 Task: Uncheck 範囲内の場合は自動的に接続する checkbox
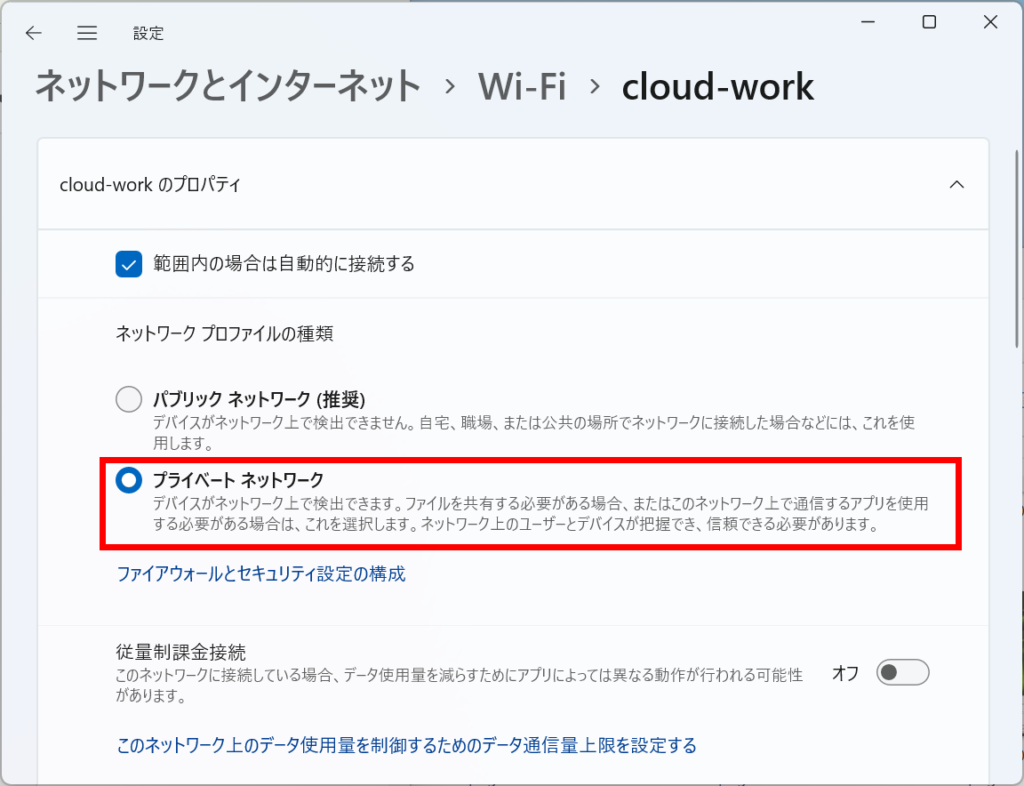128,264
